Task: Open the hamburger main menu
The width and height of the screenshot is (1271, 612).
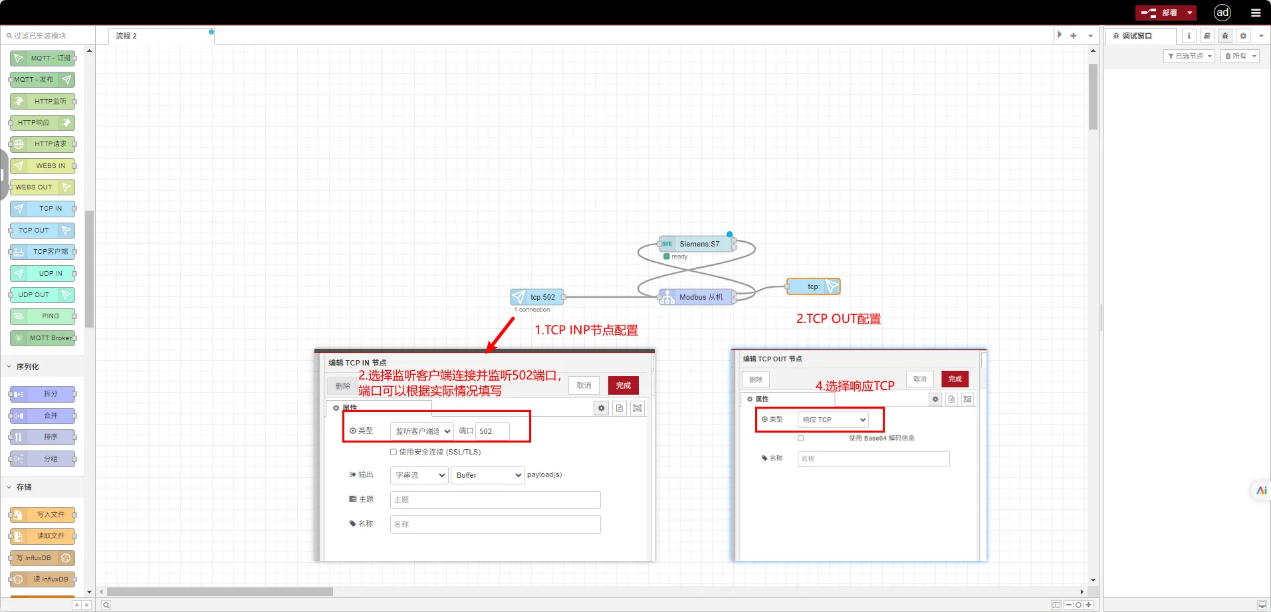Action: click(x=1256, y=13)
